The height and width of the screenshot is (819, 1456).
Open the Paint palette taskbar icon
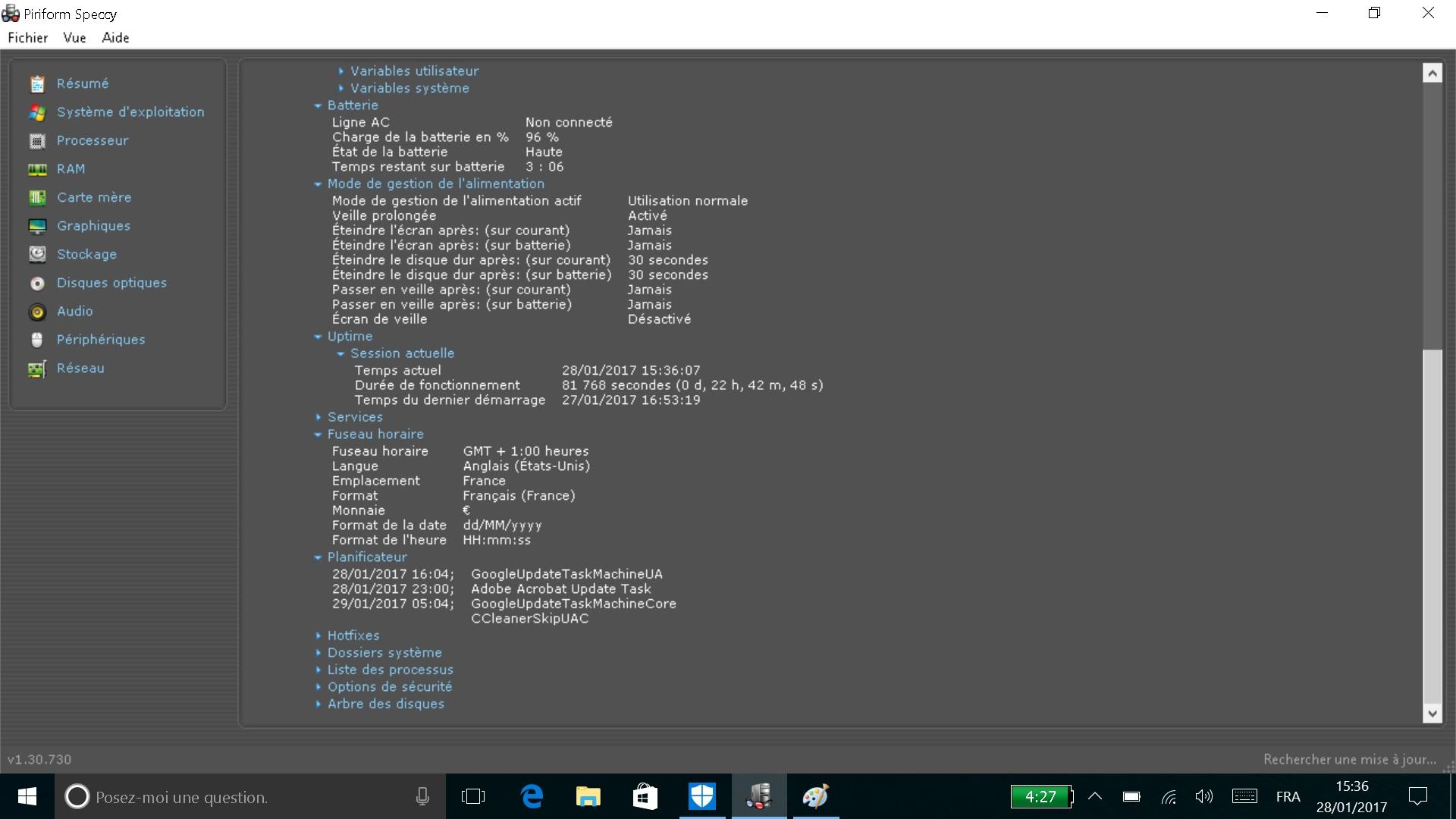tap(816, 796)
